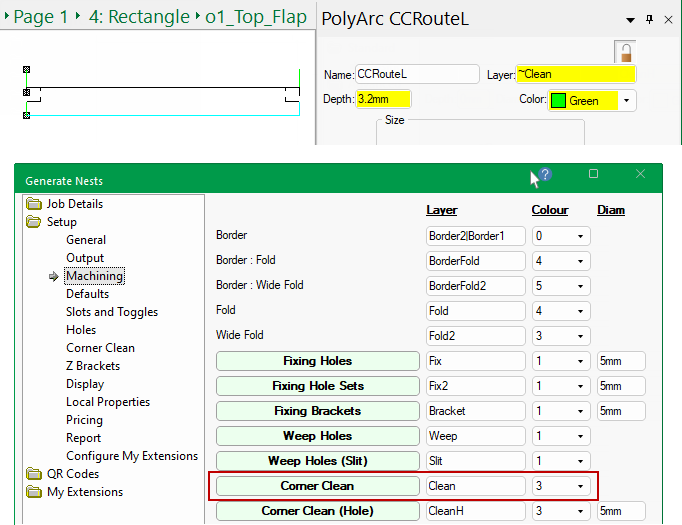The width and height of the screenshot is (682, 525).
Task: Click the Setup folder icon
Action: tap(36, 222)
